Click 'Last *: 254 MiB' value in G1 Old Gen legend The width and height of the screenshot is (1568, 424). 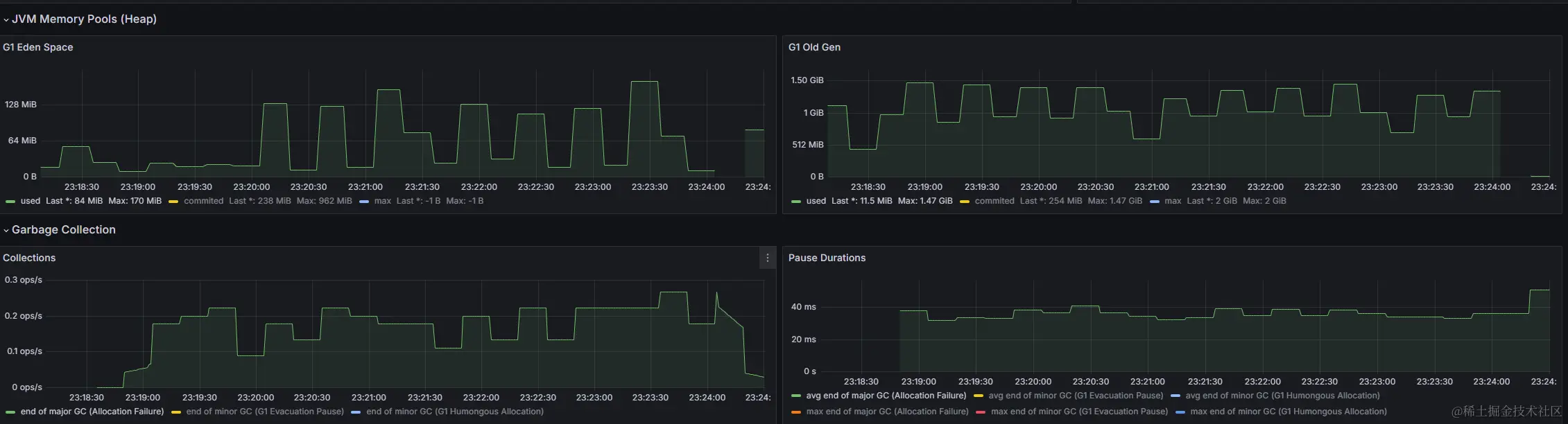pyautogui.click(x=1051, y=201)
